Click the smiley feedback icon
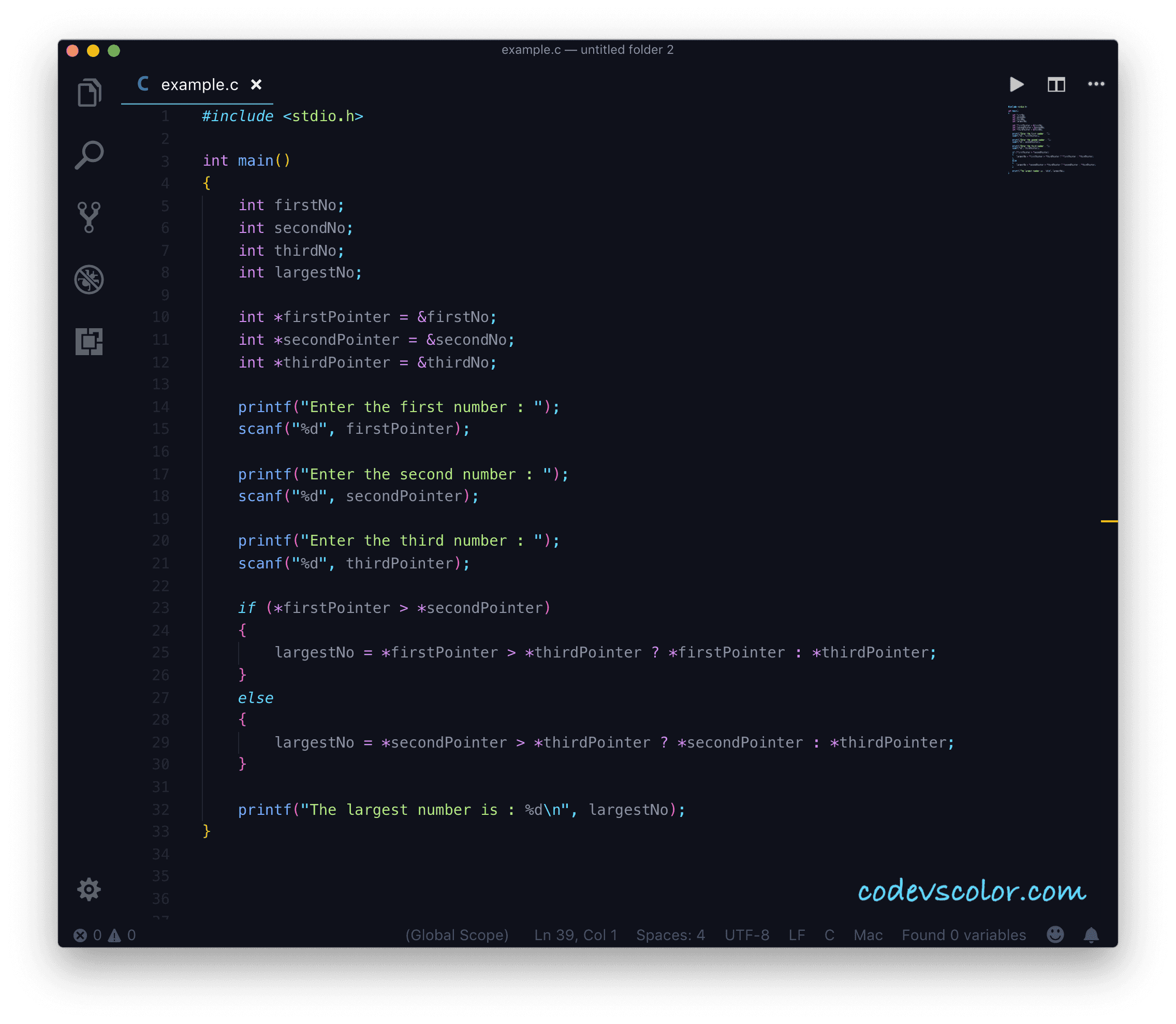The height and width of the screenshot is (1024, 1176). coord(1055,935)
